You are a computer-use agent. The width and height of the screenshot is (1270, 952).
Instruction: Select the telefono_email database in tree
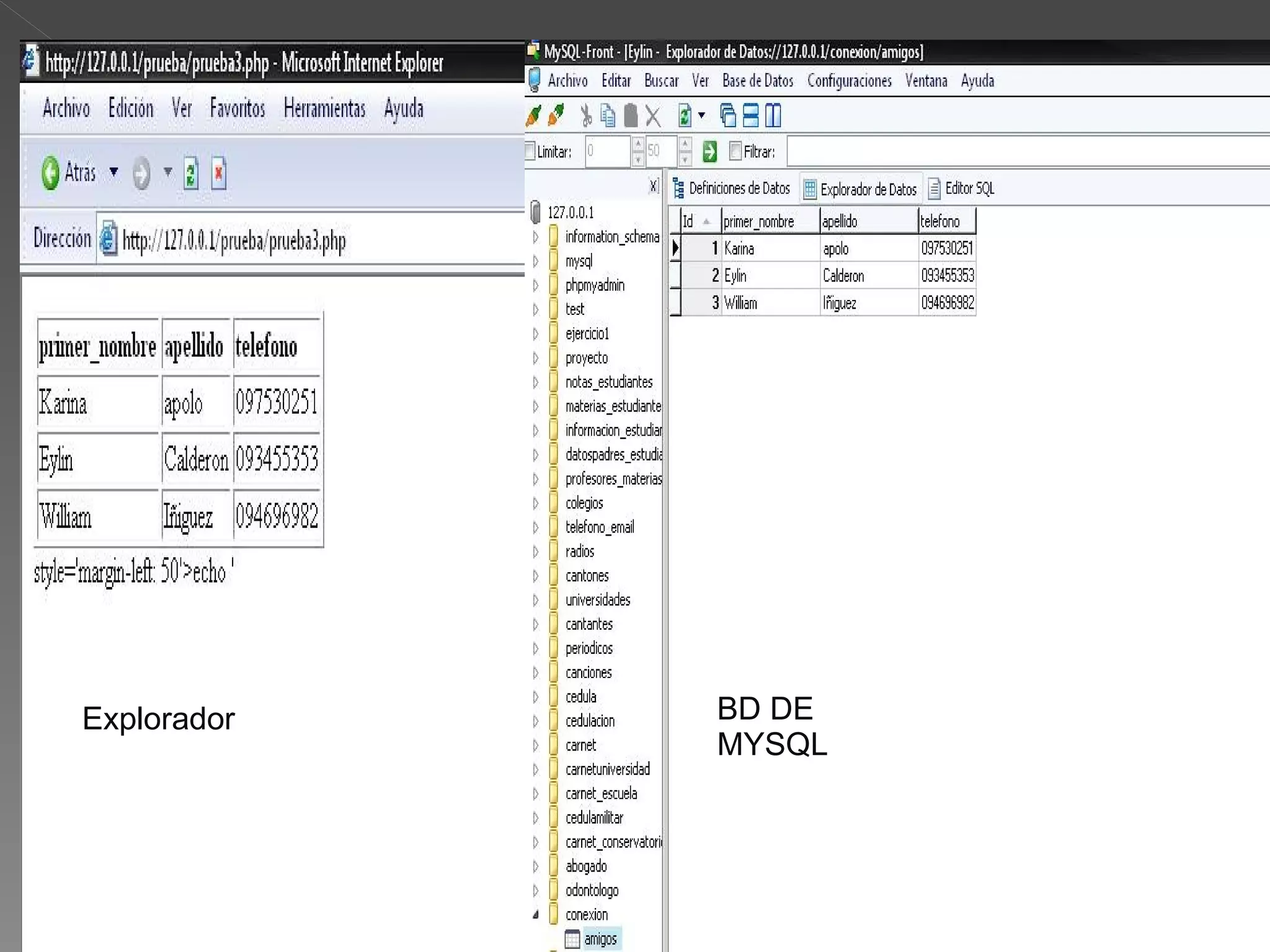600,527
